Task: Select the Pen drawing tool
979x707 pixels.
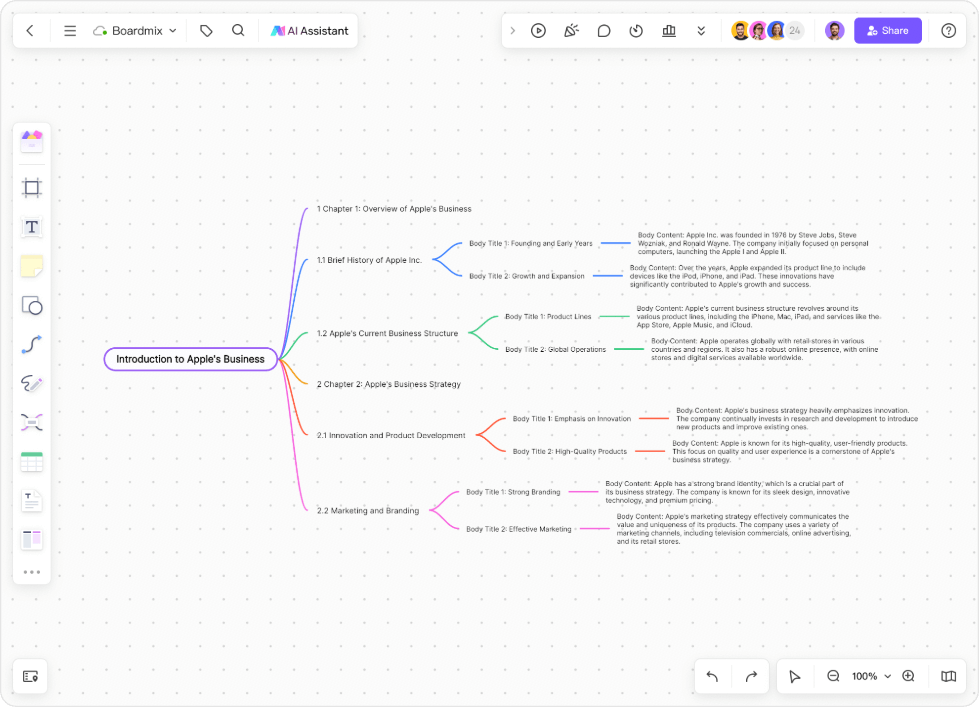Action: pyautogui.click(x=32, y=383)
